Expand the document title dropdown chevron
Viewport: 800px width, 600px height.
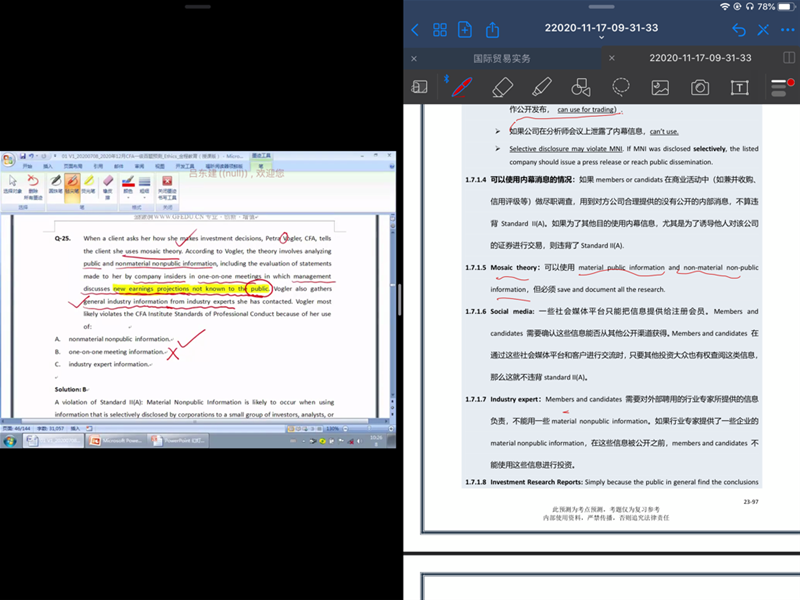(602, 38)
